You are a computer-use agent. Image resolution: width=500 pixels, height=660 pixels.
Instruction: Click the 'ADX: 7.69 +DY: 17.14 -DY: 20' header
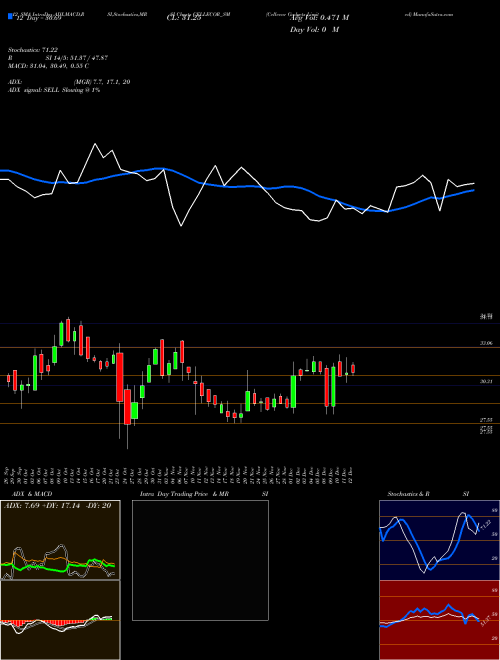tap(57, 505)
